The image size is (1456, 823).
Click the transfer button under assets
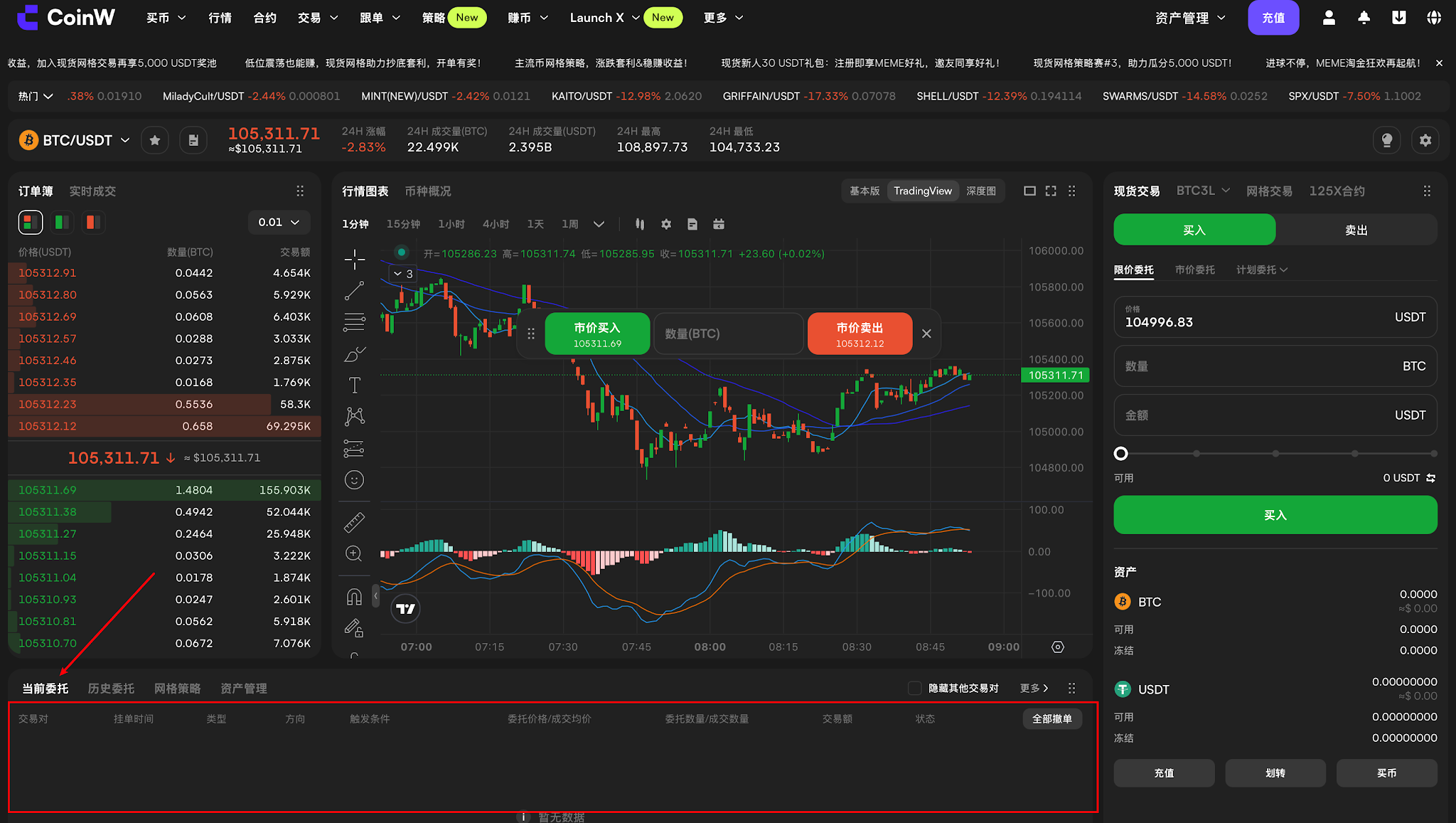[1275, 772]
